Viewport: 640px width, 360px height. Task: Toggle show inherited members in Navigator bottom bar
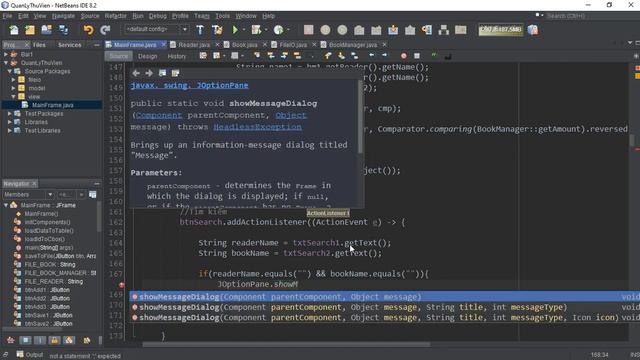11,340
